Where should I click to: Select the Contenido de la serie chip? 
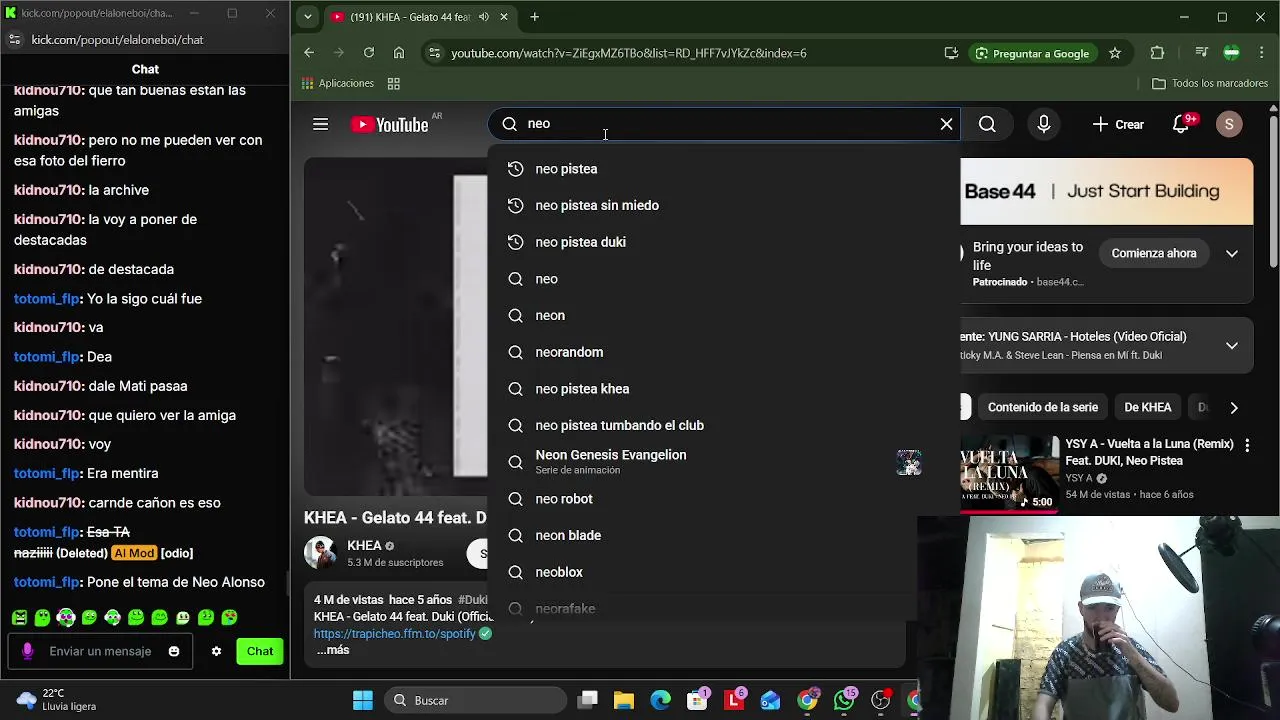[x=1043, y=407]
